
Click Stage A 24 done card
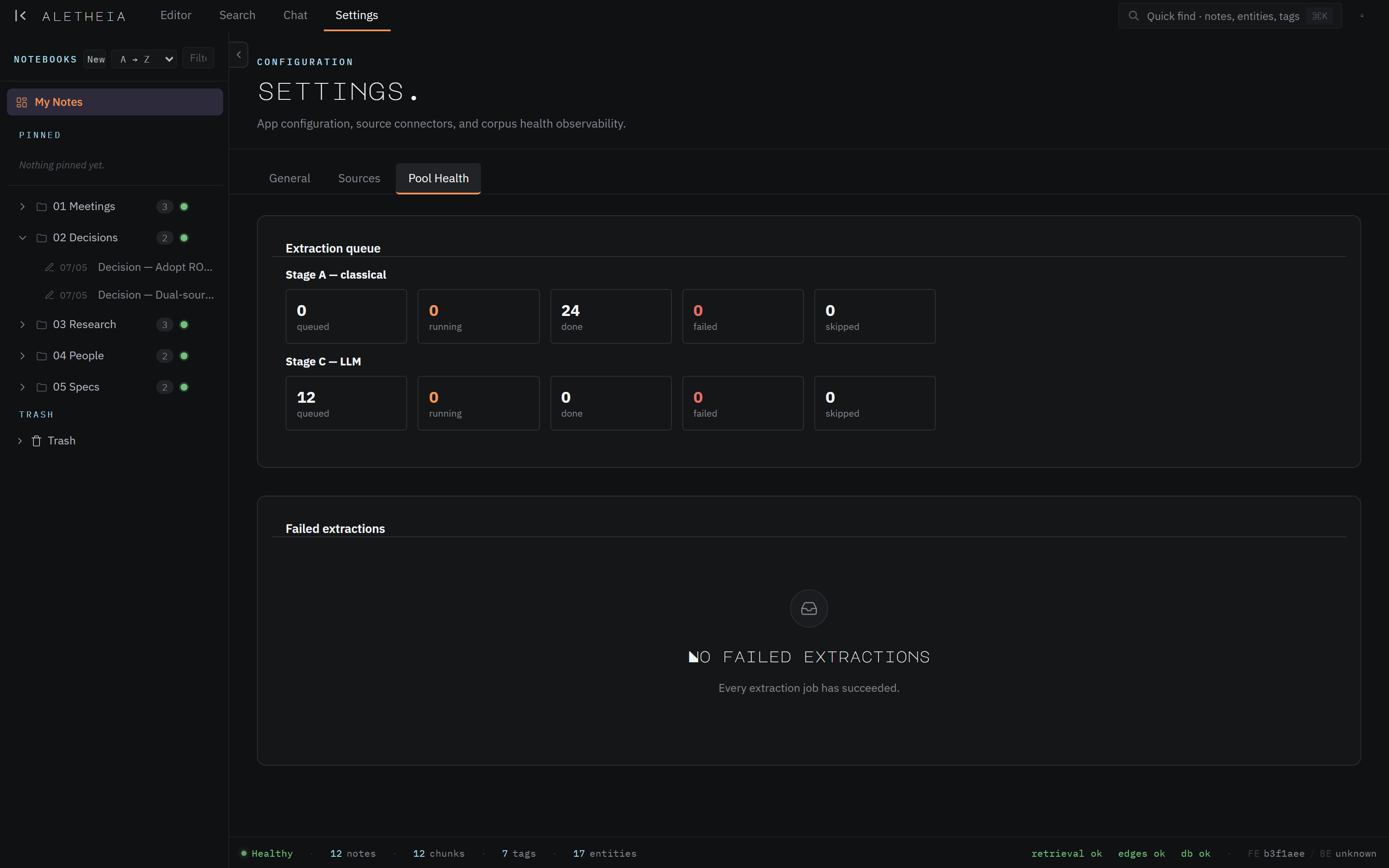611,316
